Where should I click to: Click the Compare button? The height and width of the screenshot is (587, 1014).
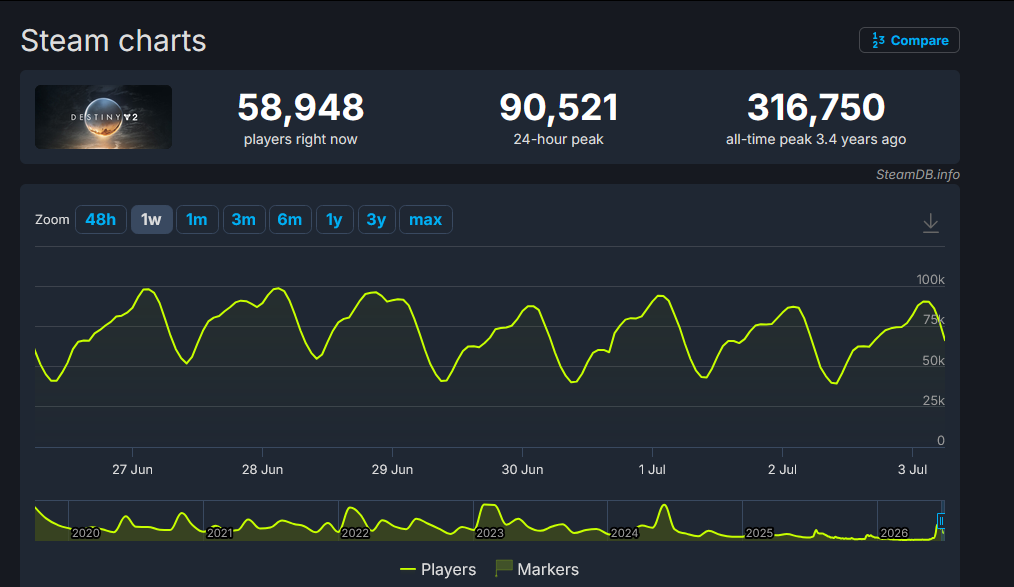pos(909,40)
